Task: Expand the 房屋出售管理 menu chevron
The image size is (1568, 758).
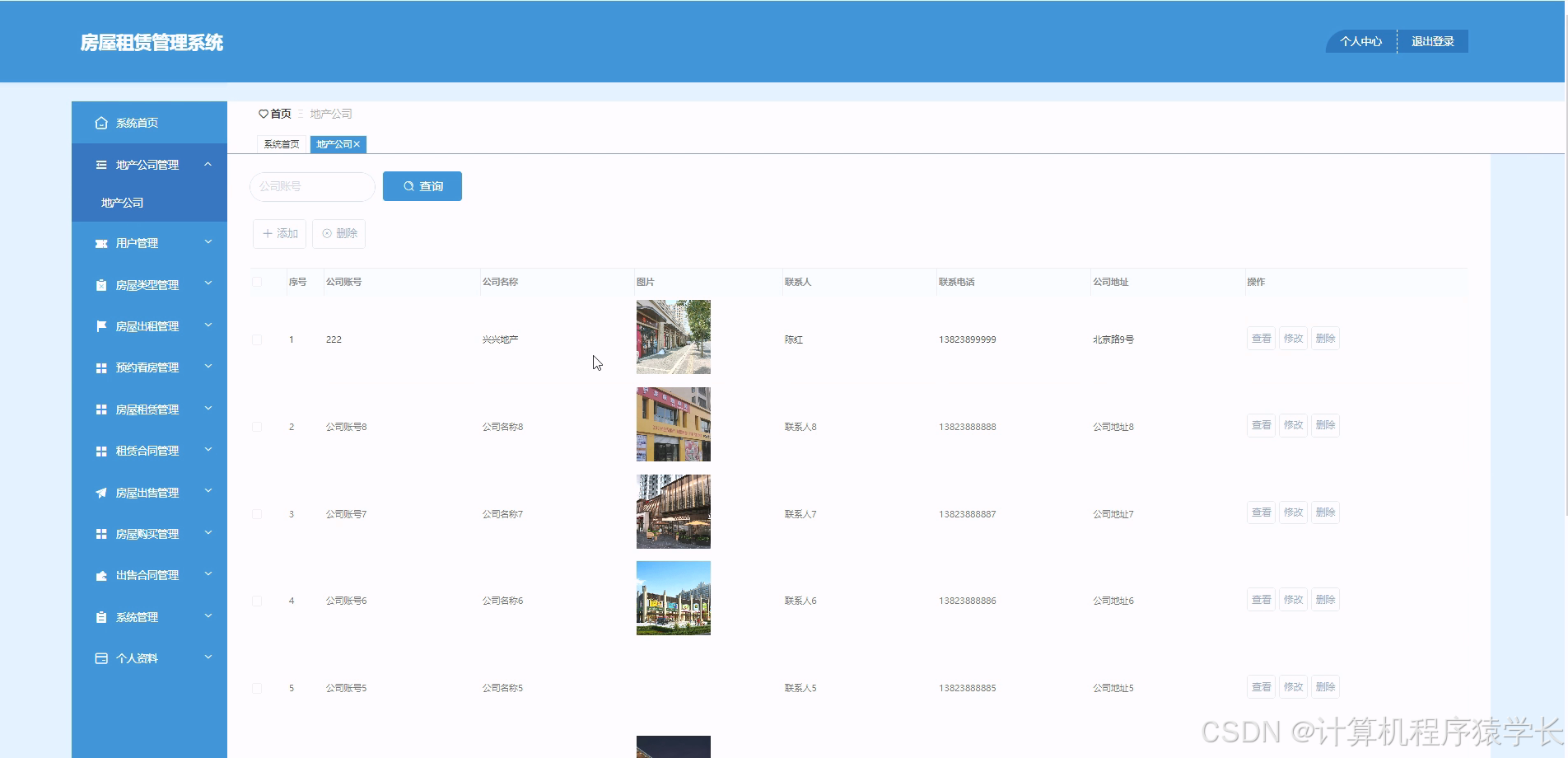Action: click(208, 492)
